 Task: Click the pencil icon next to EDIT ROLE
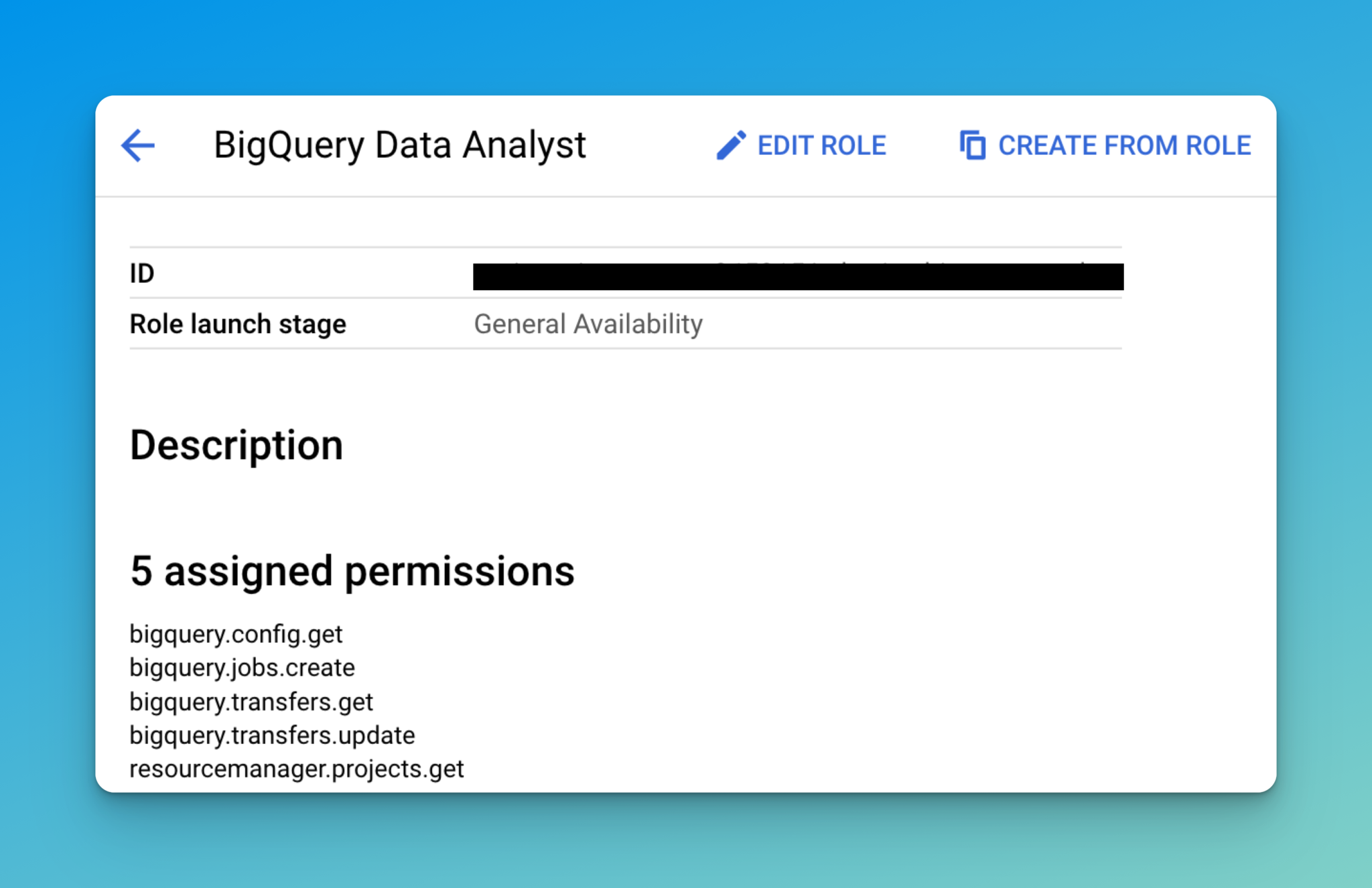pyautogui.click(x=732, y=145)
